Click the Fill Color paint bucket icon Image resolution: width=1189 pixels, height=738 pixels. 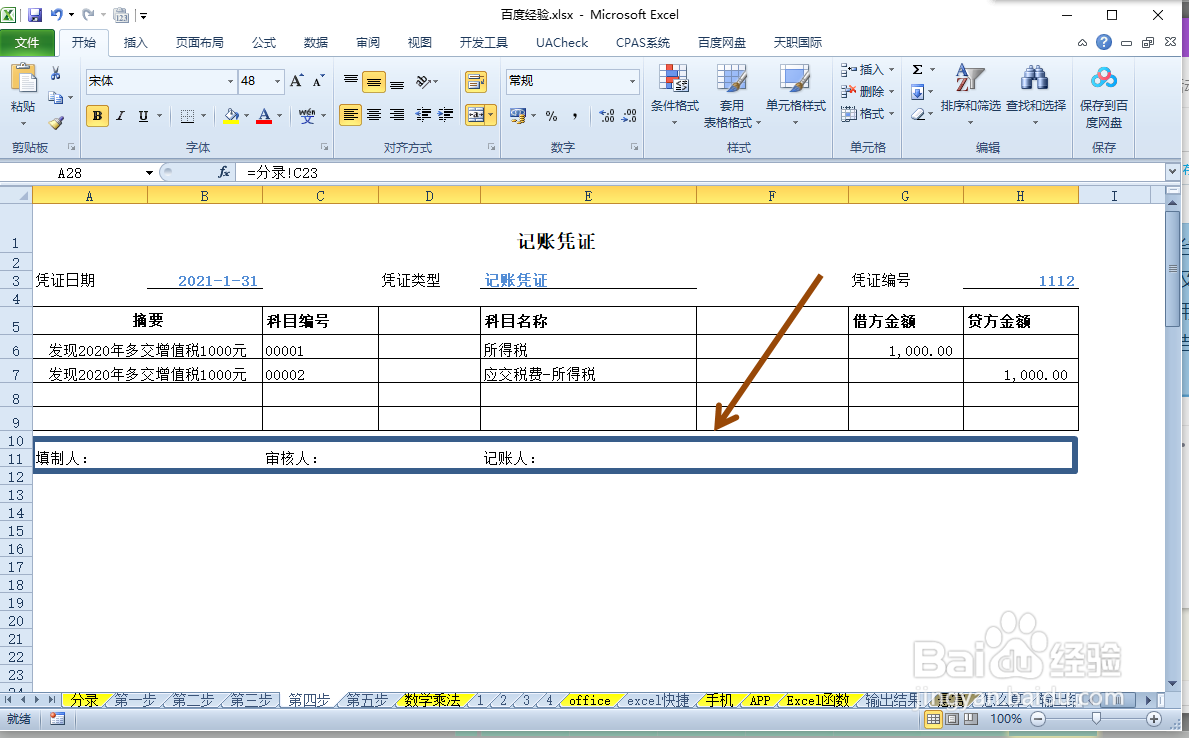[231, 116]
